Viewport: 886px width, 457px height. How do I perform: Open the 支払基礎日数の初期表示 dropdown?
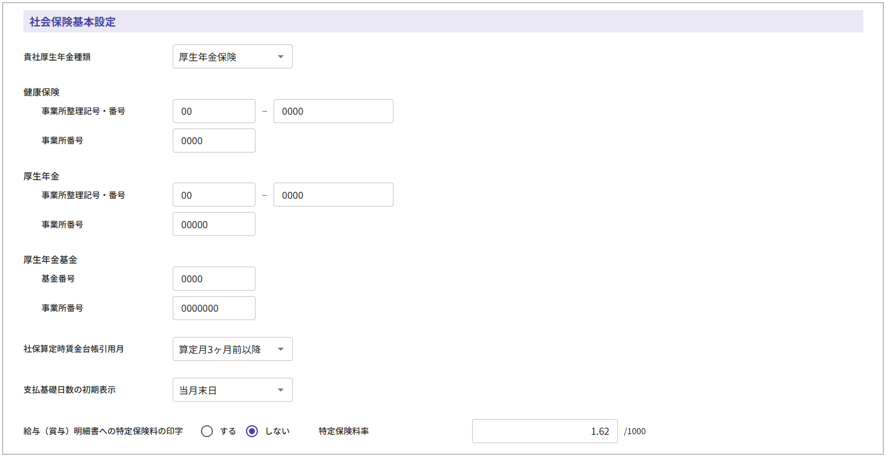(x=232, y=390)
